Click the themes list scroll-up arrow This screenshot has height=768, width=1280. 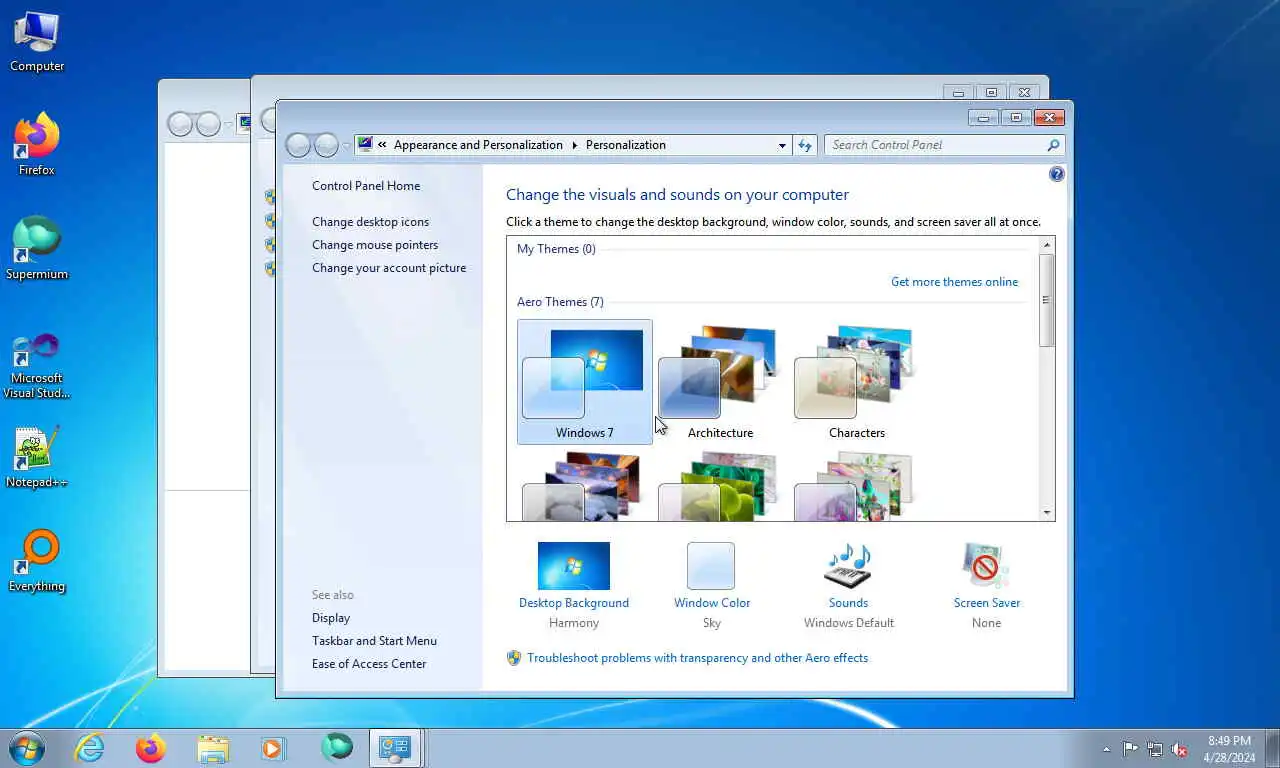1047,245
